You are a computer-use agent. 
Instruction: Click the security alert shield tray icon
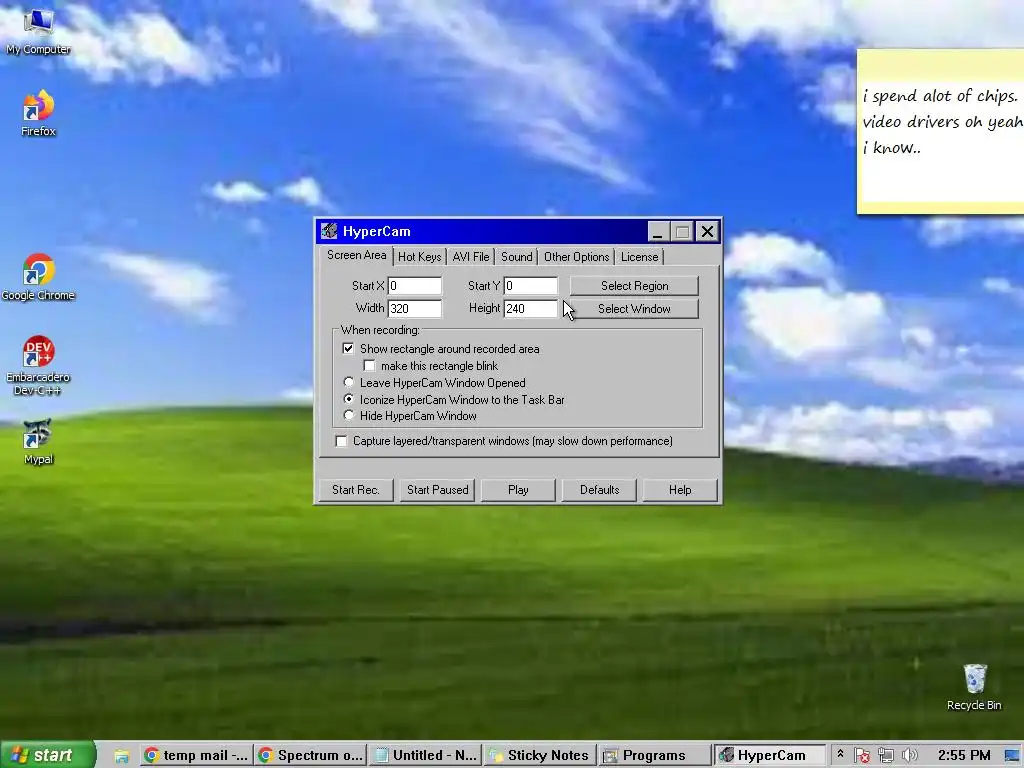tap(861, 756)
